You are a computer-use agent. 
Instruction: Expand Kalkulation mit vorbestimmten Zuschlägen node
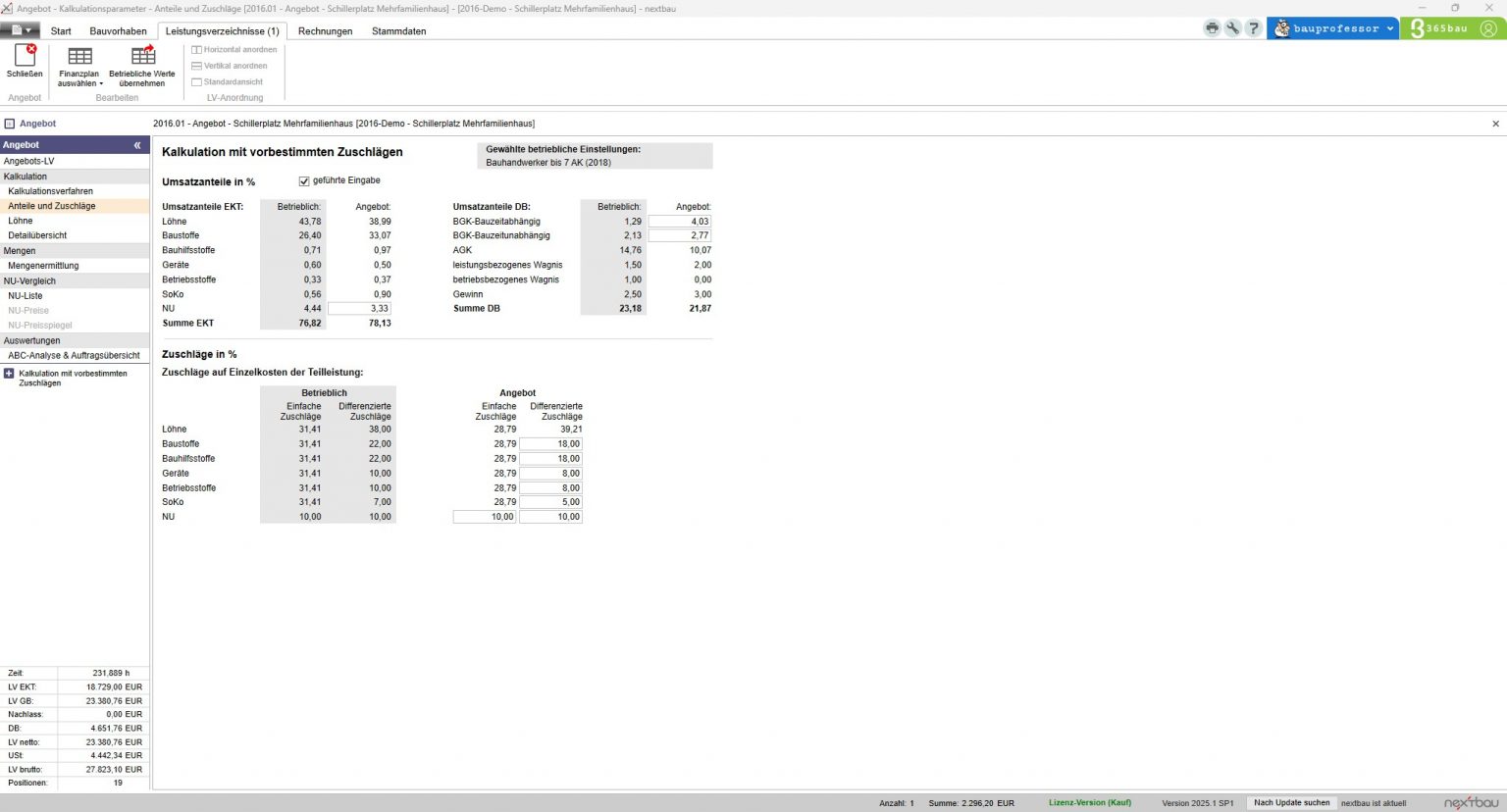(x=9, y=374)
